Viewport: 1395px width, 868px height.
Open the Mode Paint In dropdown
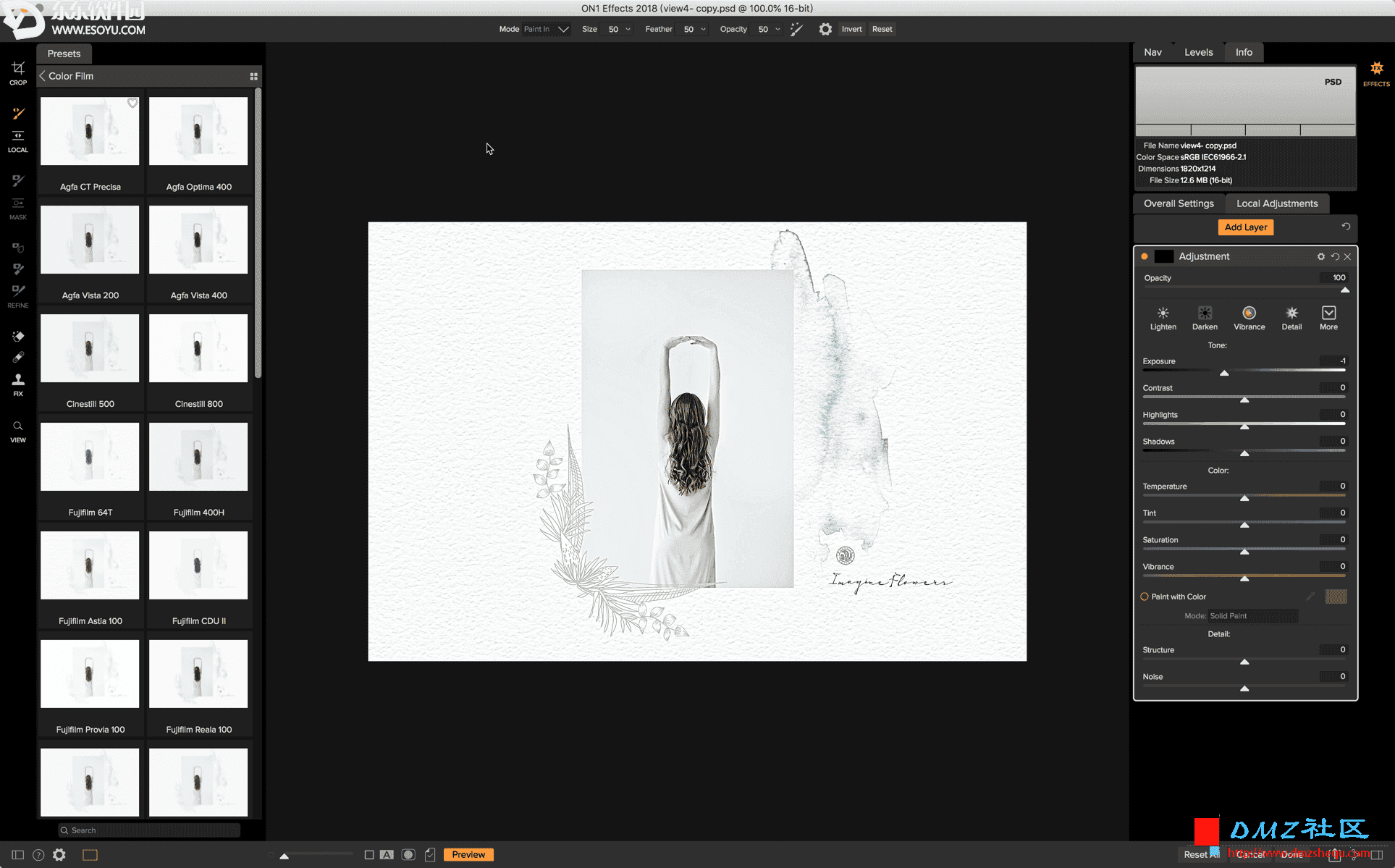click(547, 29)
